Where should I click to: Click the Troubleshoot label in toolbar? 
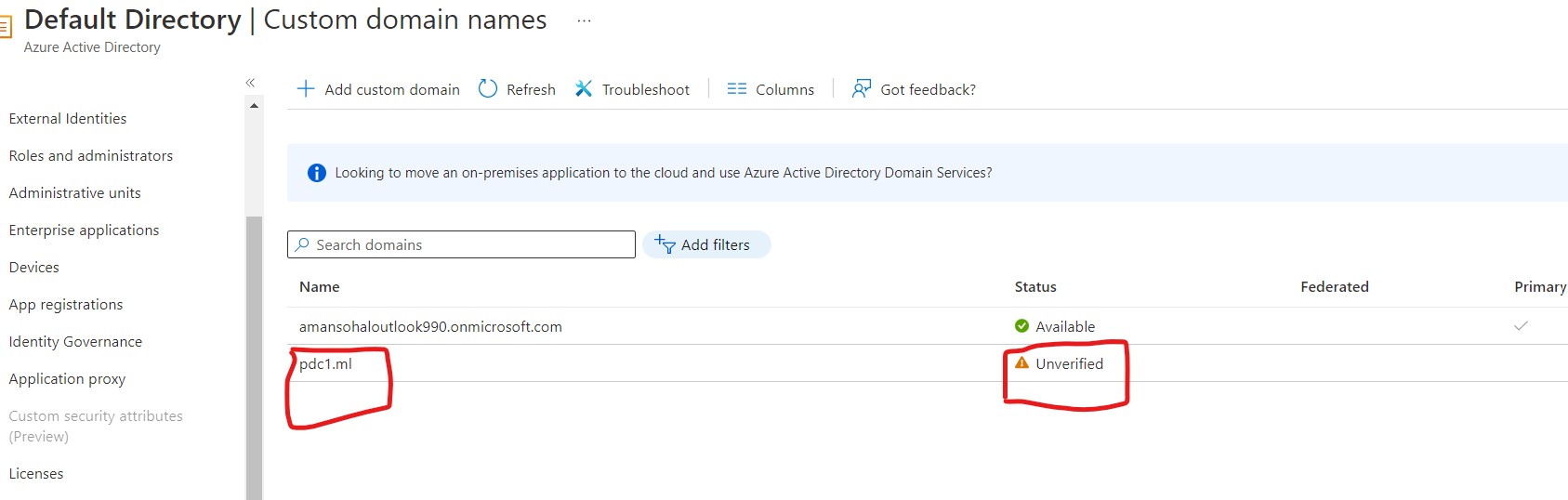coord(646,90)
